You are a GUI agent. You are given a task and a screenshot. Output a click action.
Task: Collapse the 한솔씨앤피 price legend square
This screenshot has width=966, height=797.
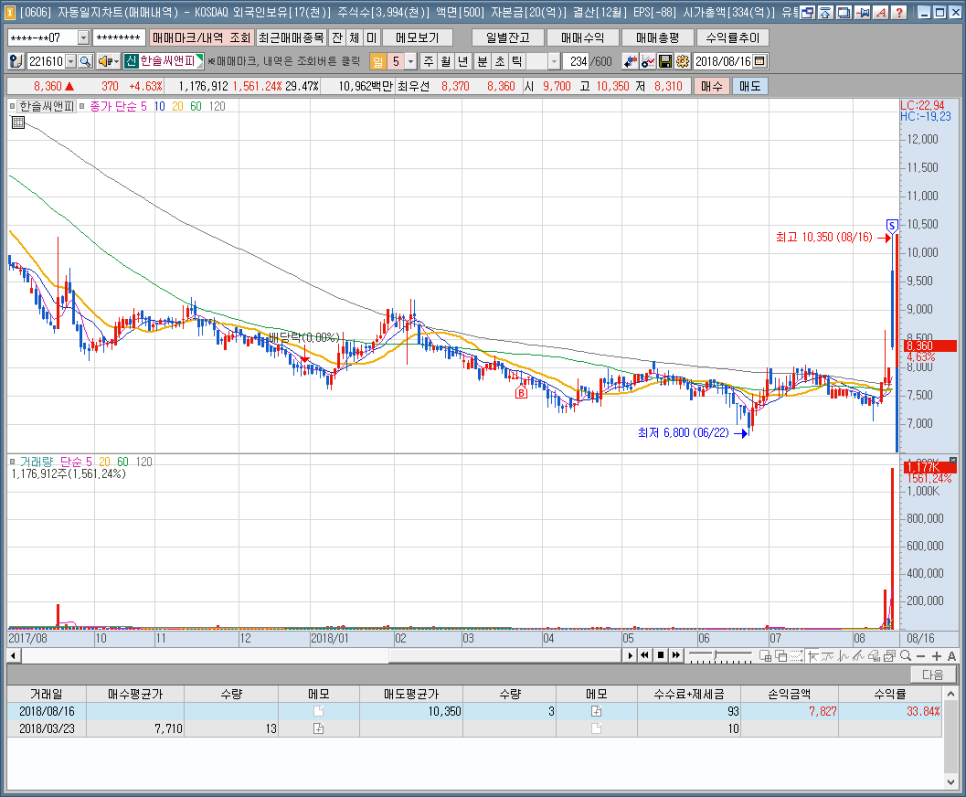click(12, 106)
